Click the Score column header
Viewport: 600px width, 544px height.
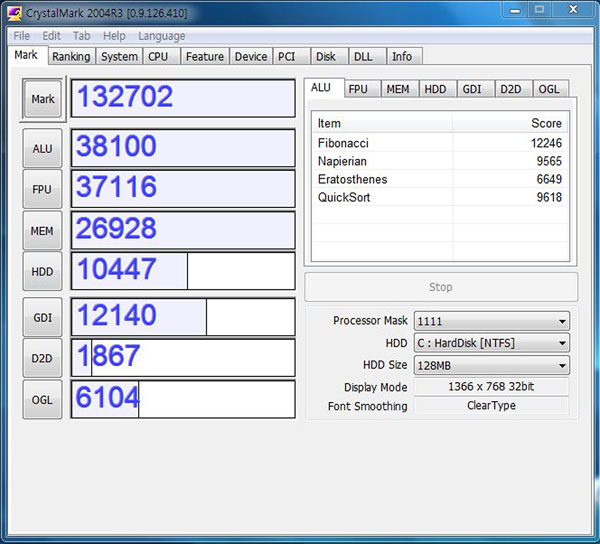[510, 123]
